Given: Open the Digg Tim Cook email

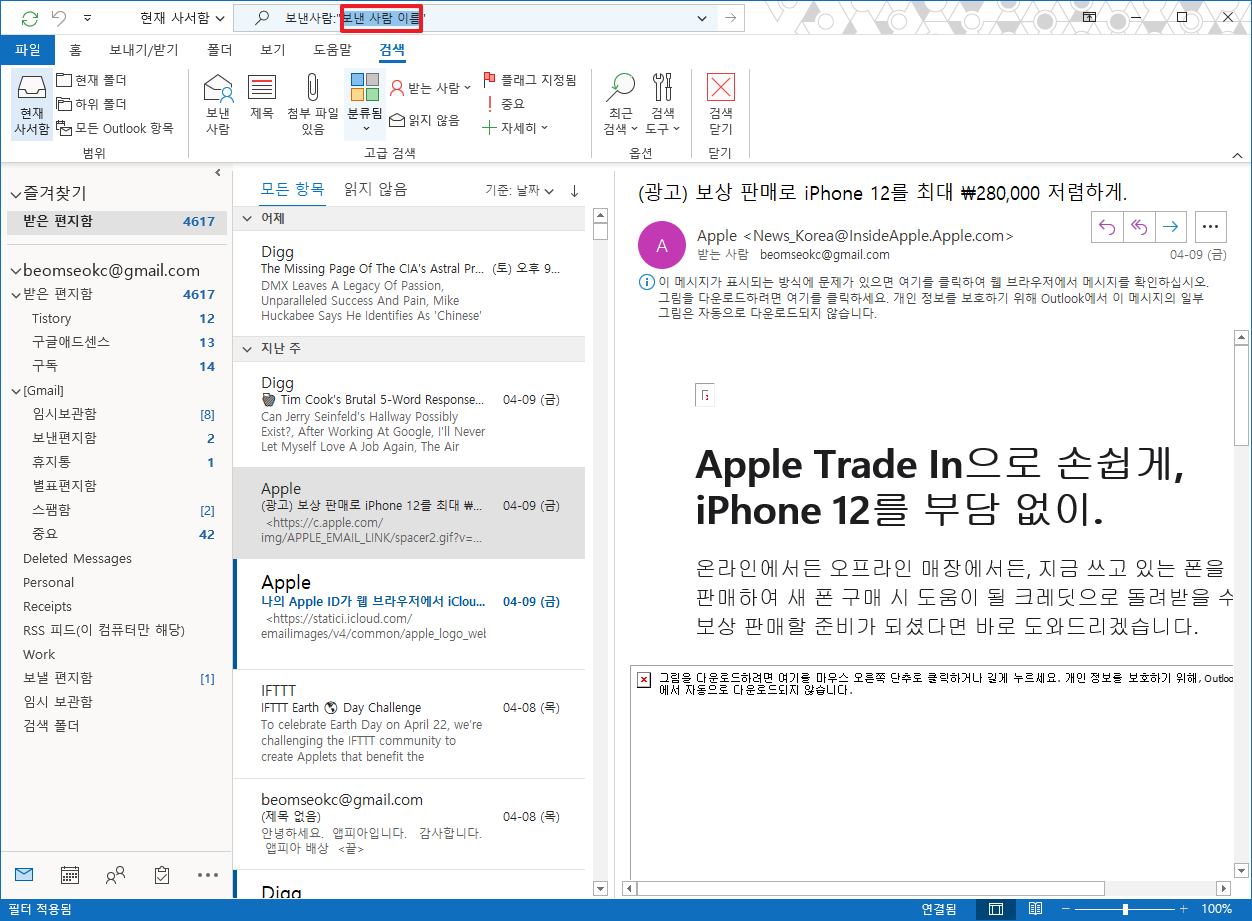Looking at the screenshot, I should click(x=409, y=413).
